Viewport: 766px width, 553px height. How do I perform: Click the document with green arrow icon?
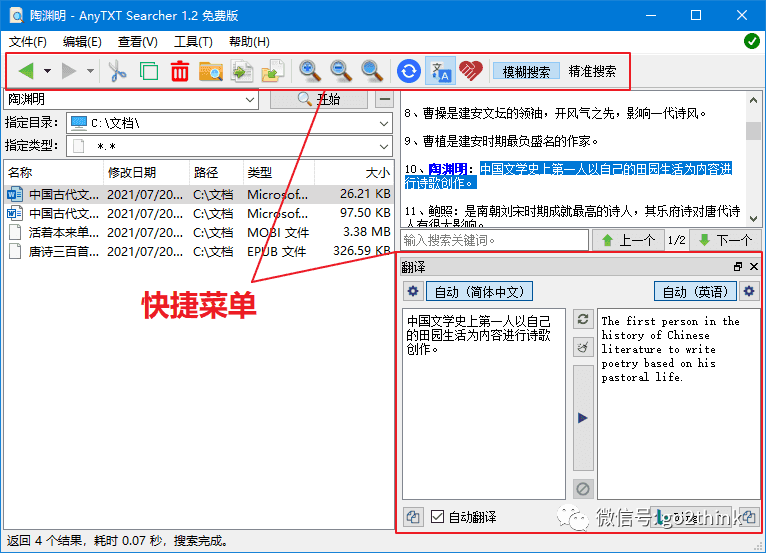tap(242, 71)
